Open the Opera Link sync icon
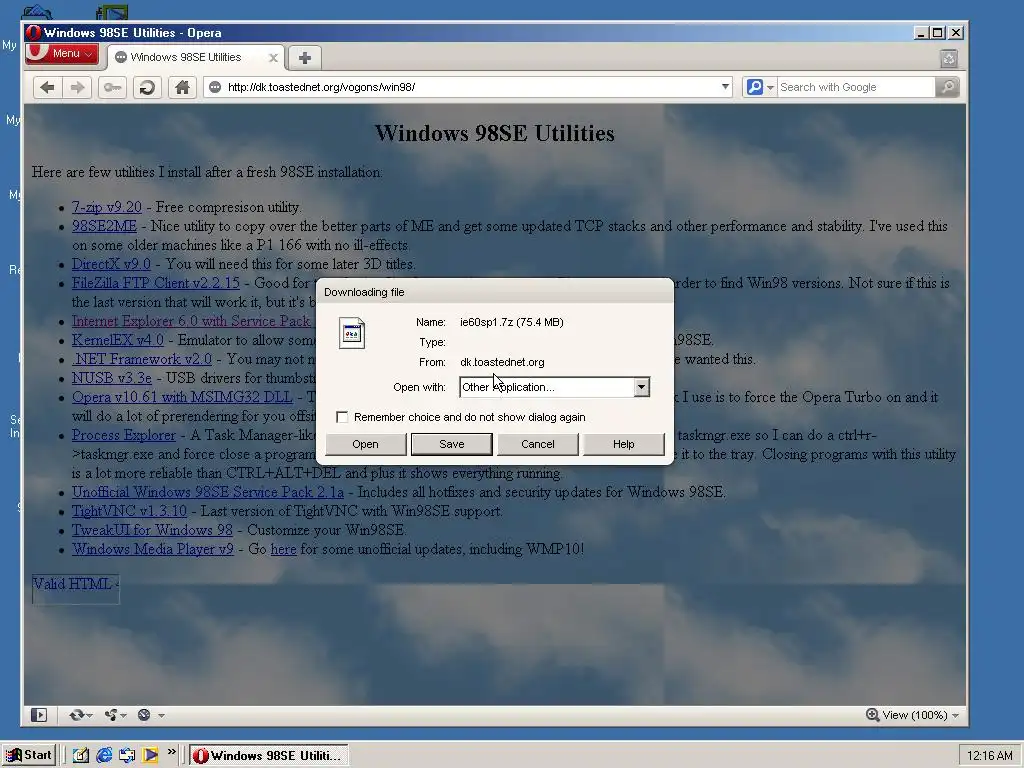This screenshot has height=768, width=1024. pos(76,715)
